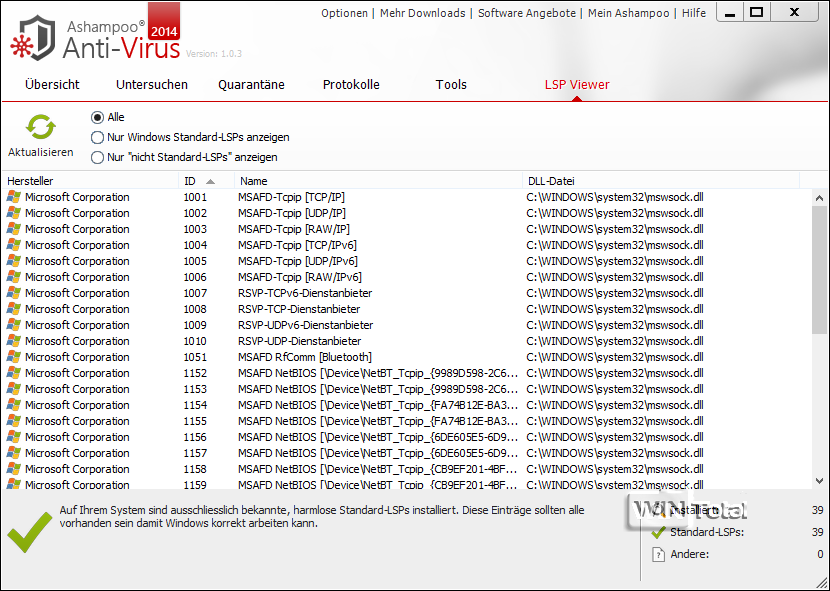Image resolution: width=830 pixels, height=591 pixels.
Task: Open the Tools tab
Action: 451,85
